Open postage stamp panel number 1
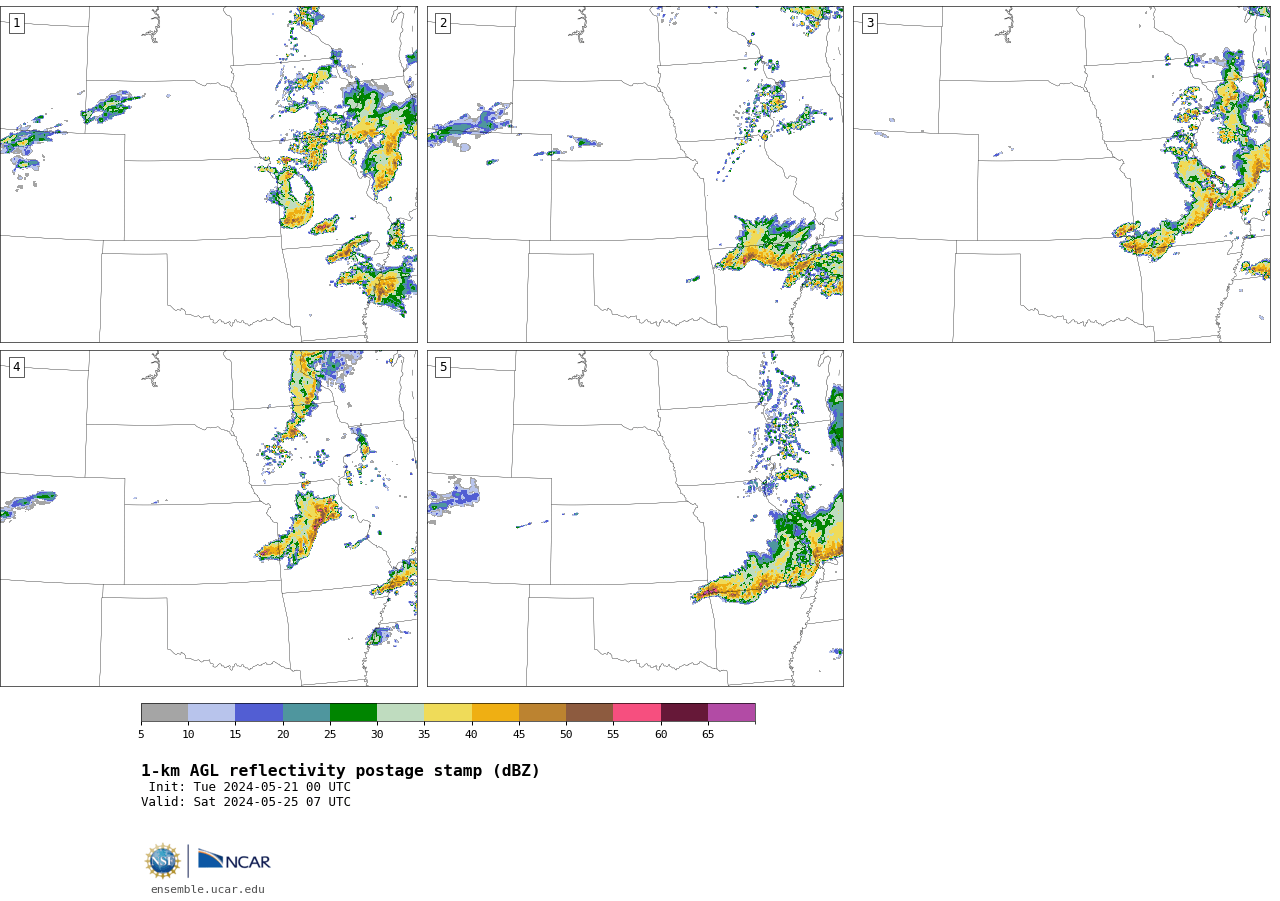This screenshot has height=901, width=1280. tap(209, 175)
